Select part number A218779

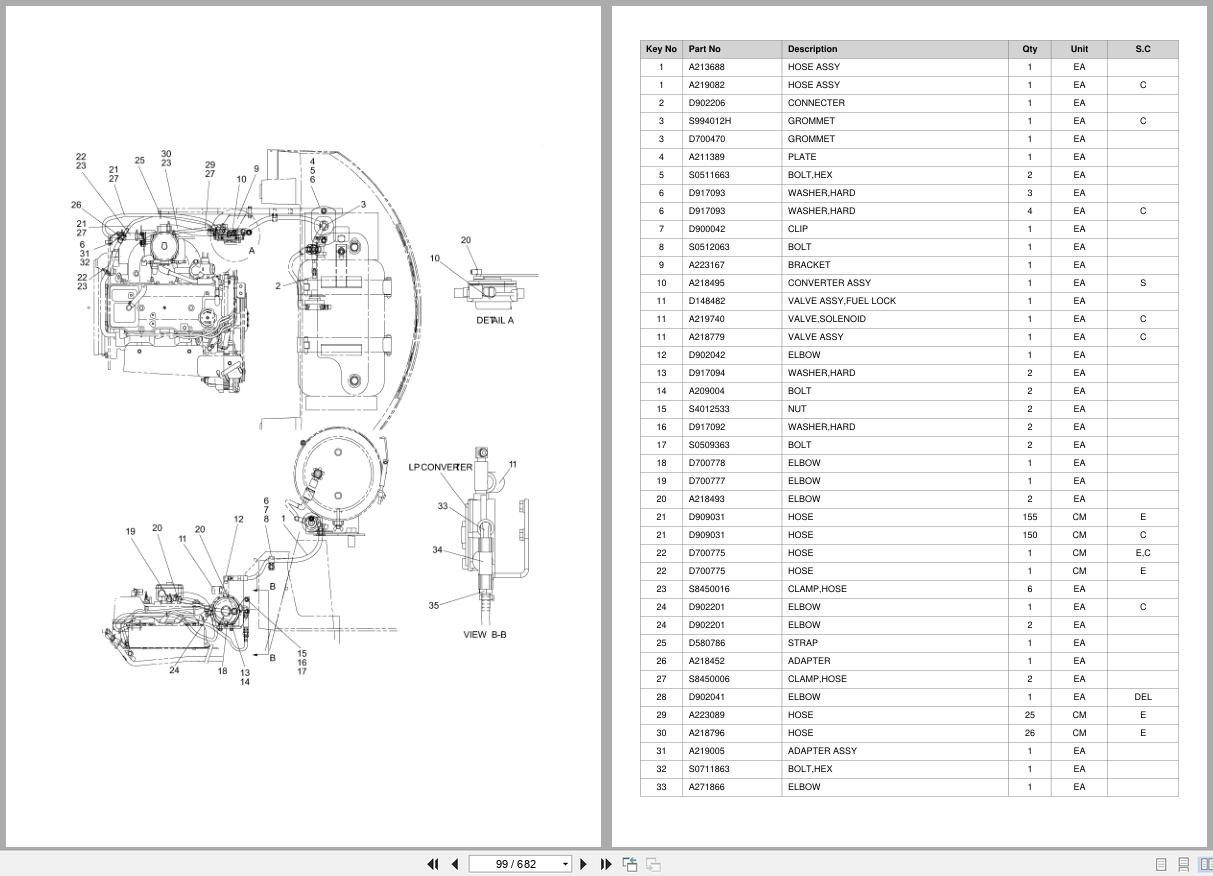pos(707,337)
